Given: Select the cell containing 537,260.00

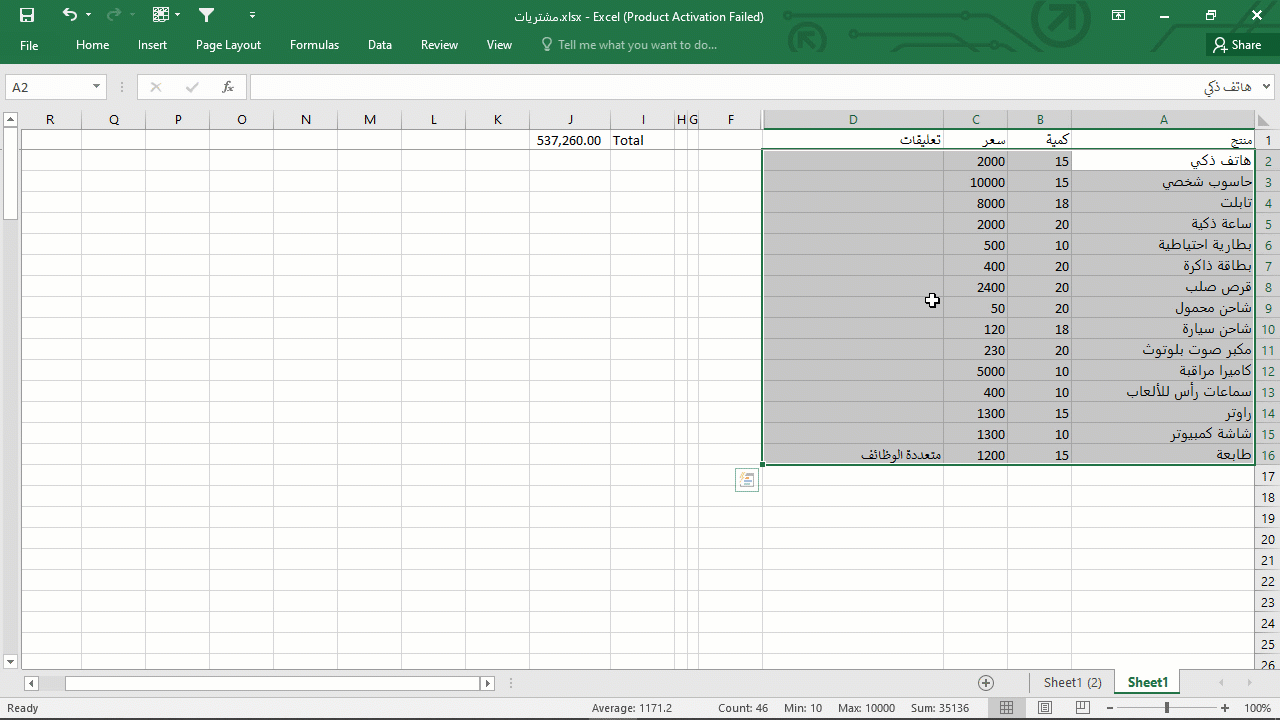Looking at the screenshot, I should coord(570,141).
